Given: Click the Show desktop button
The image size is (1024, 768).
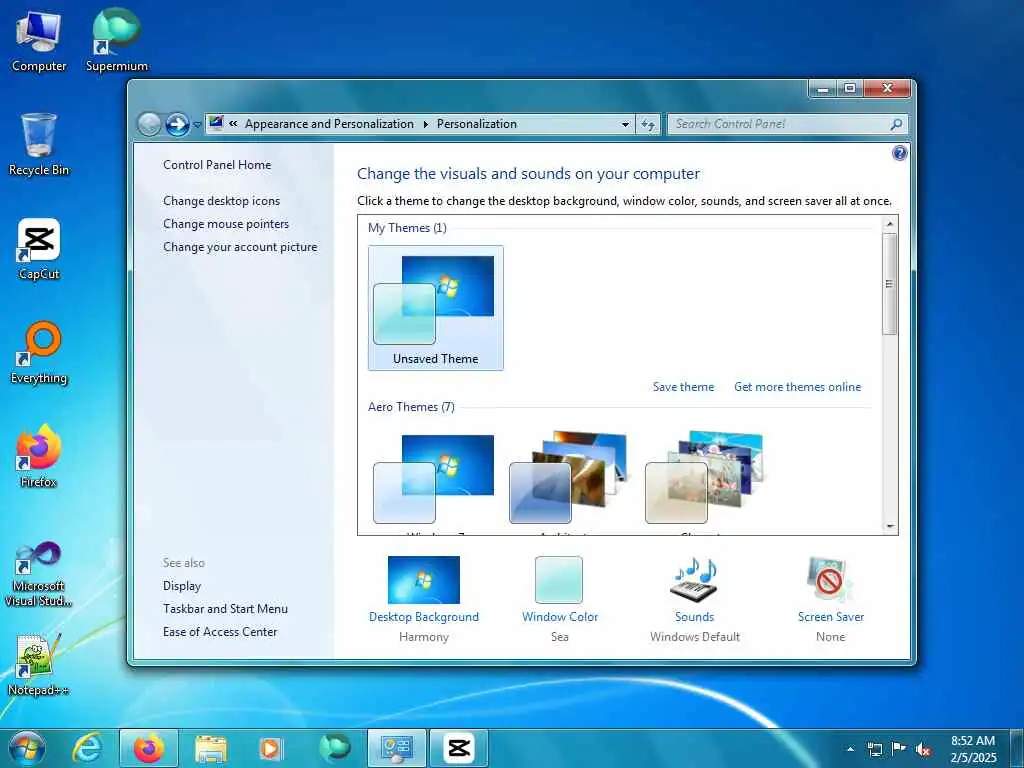Looking at the screenshot, I should point(1017,748).
